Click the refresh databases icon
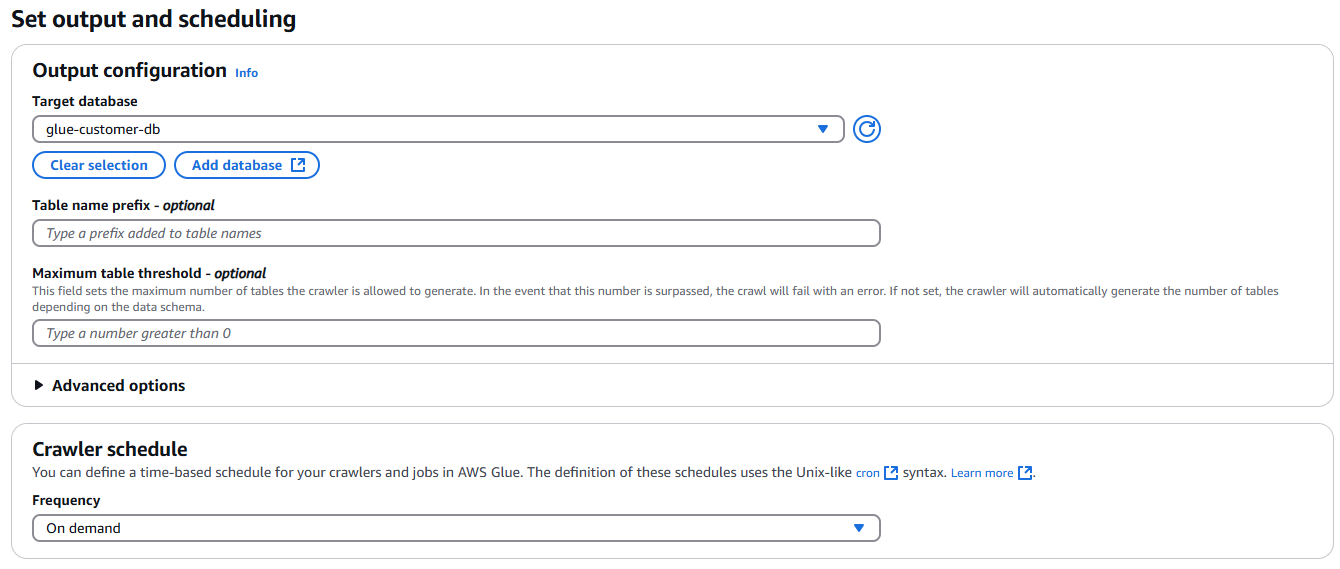The image size is (1340, 569). point(867,129)
